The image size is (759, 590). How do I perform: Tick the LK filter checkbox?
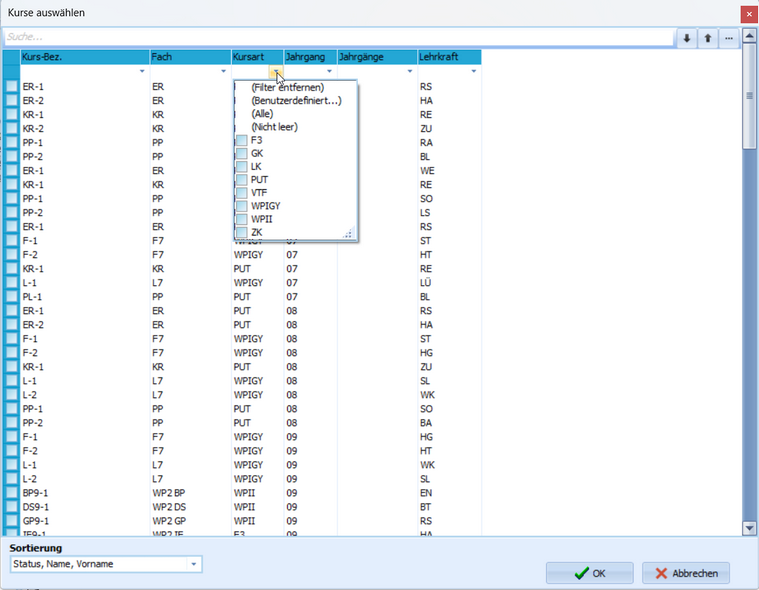pyautogui.click(x=242, y=166)
